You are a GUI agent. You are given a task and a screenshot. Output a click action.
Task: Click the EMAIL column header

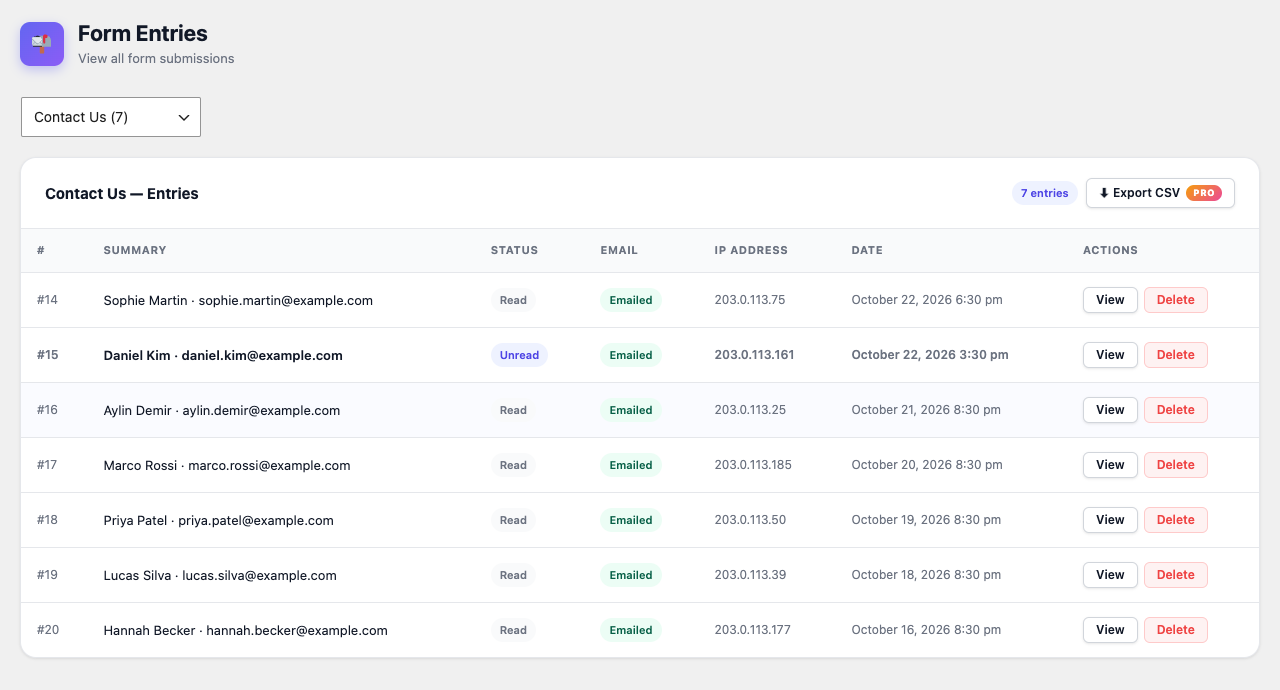(x=619, y=250)
